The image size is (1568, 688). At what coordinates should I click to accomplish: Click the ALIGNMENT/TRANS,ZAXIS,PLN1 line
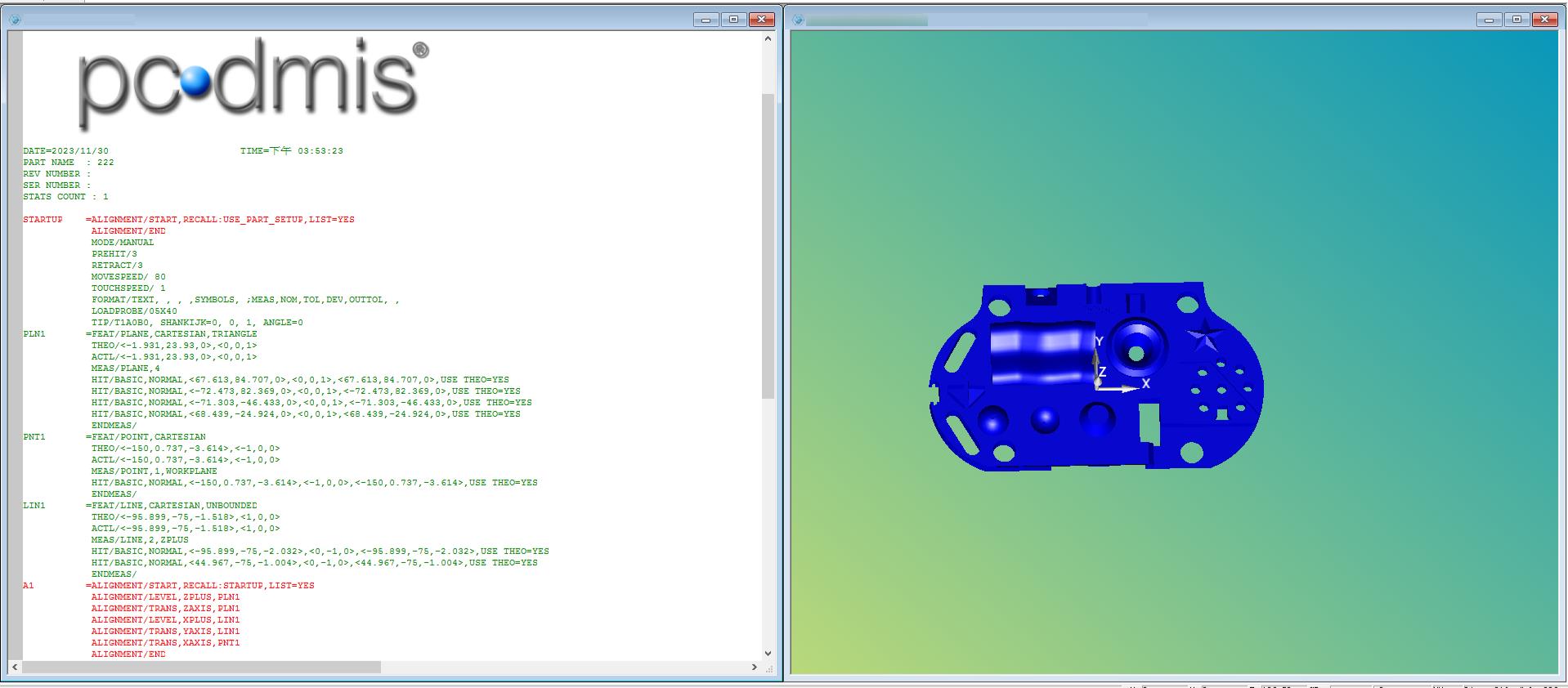pyautogui.click(x=166, y=609)
